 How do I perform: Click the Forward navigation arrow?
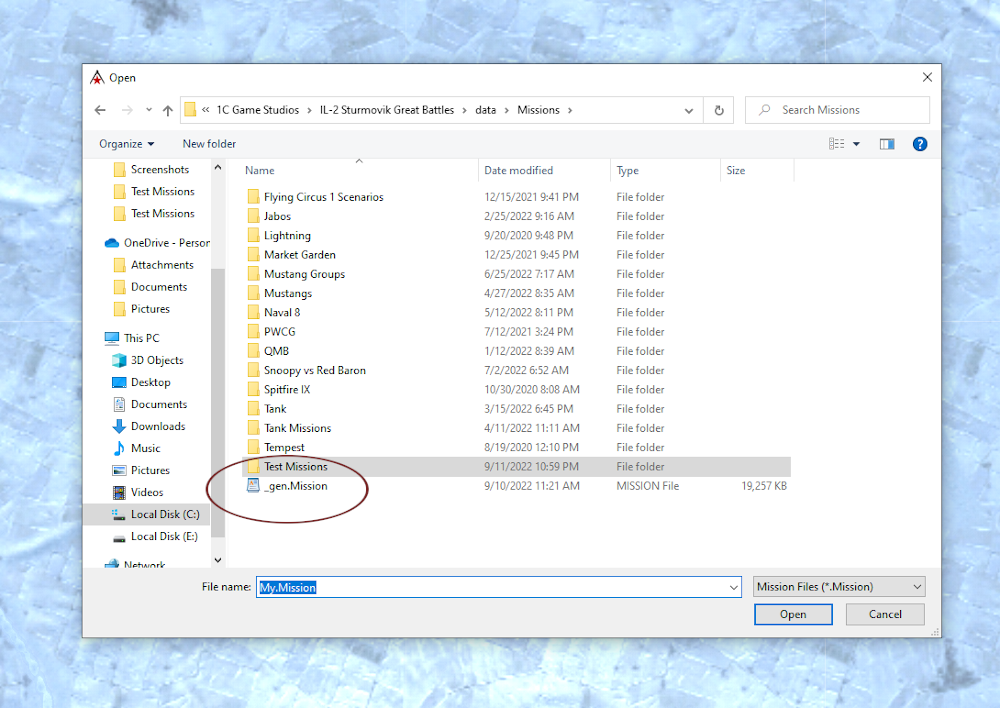[x=127, y=110]
